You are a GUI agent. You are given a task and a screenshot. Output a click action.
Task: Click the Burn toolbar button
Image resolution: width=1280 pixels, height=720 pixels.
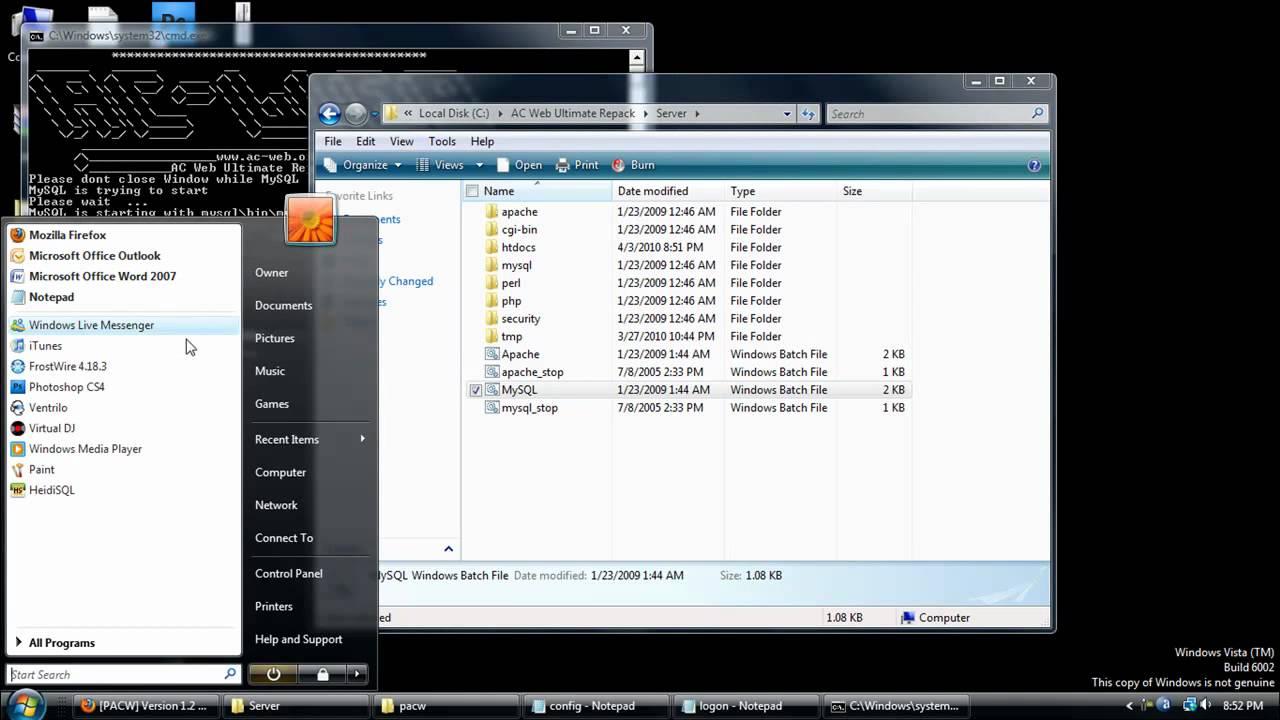point(633,165)
